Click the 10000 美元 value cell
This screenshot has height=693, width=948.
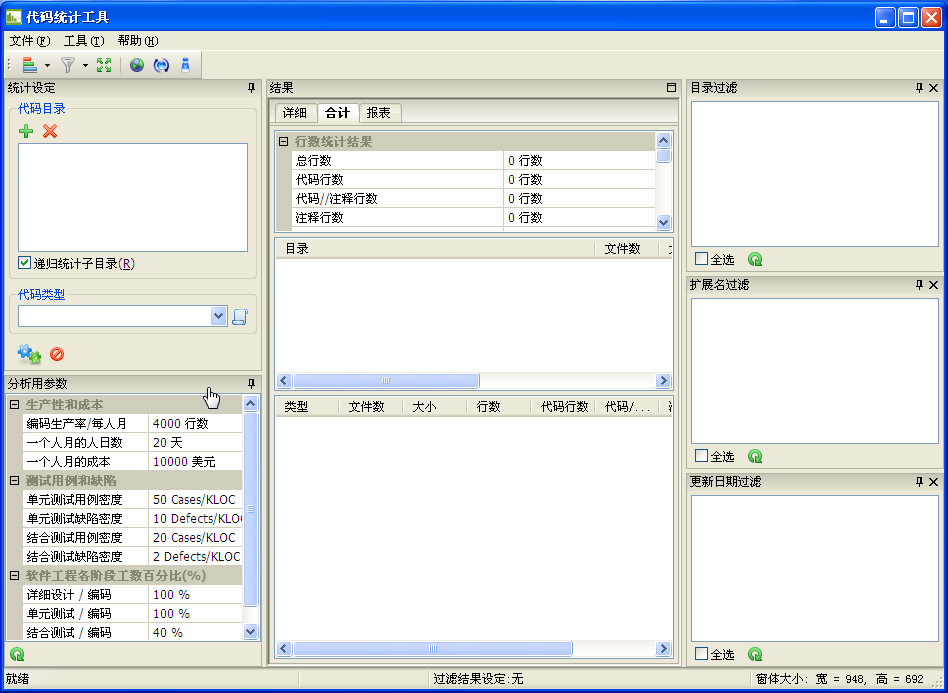coord(195,462)
